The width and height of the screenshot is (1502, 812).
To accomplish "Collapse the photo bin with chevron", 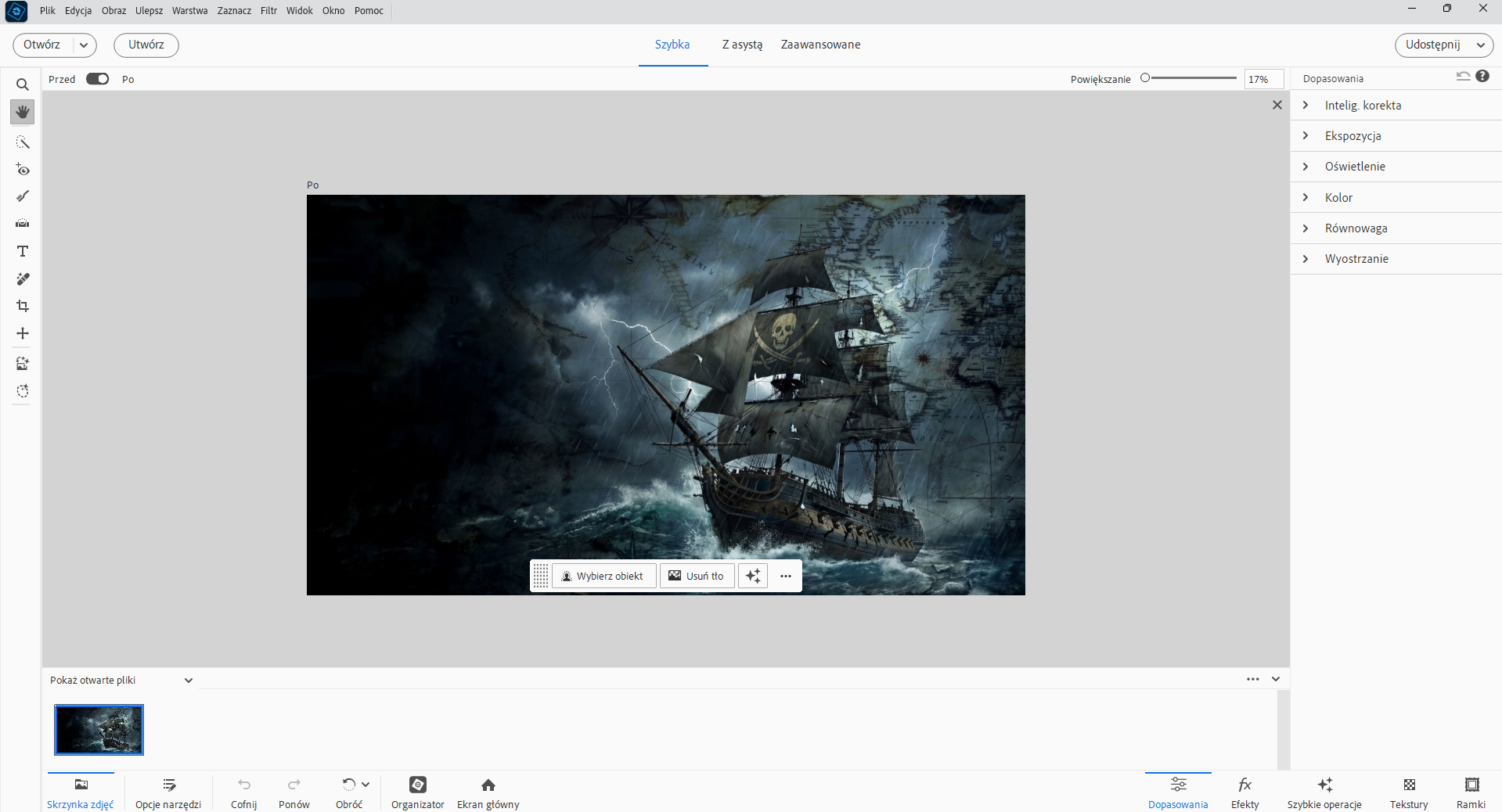I will click(x=1276, y=679).
